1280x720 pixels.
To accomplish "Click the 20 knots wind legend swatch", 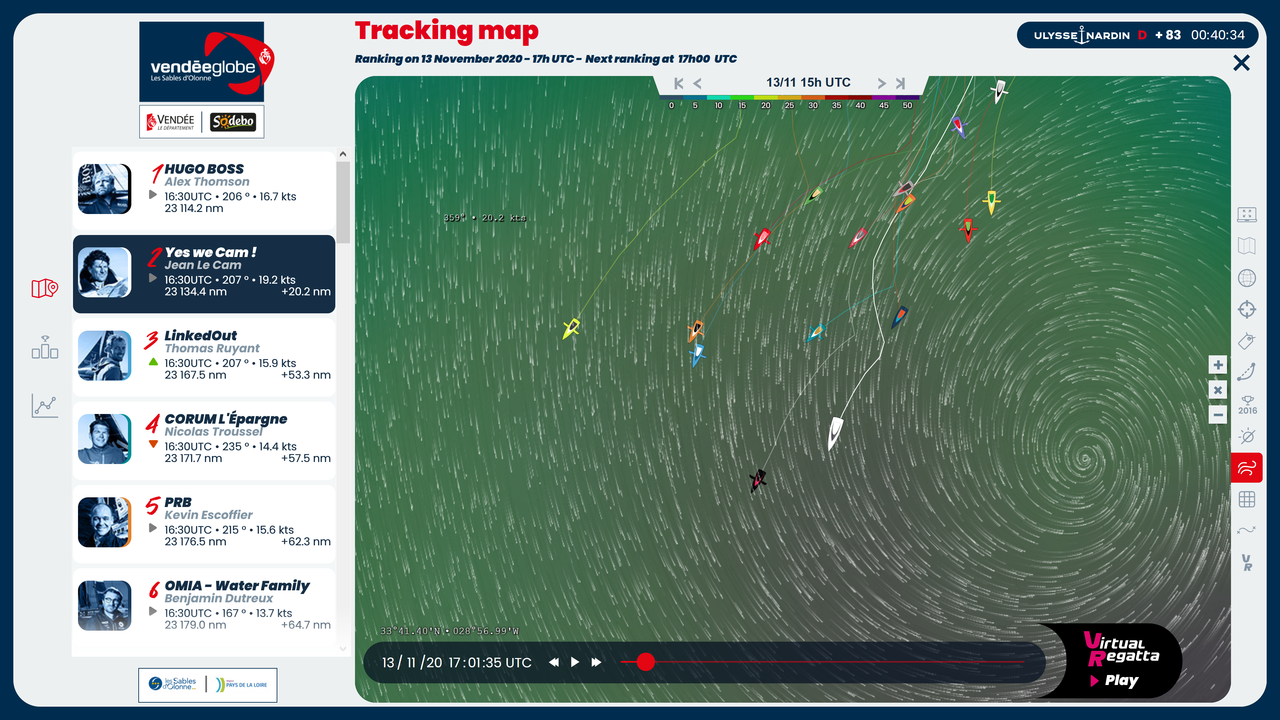I will (x=764, y=98).
